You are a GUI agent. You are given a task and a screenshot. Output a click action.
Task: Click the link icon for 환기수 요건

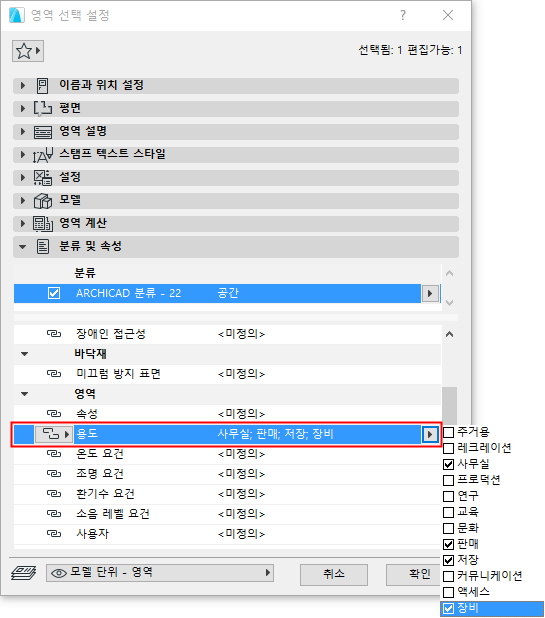tap(54, 493)
